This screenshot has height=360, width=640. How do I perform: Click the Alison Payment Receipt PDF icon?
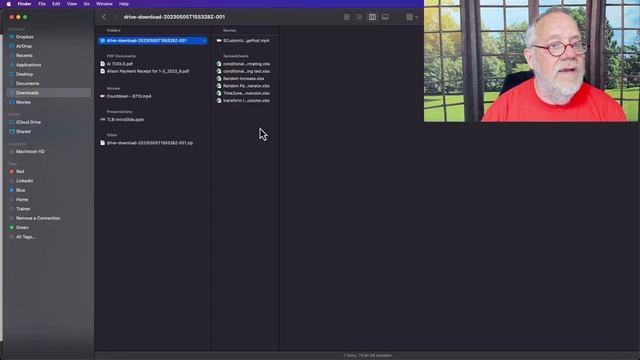[102, 71]
